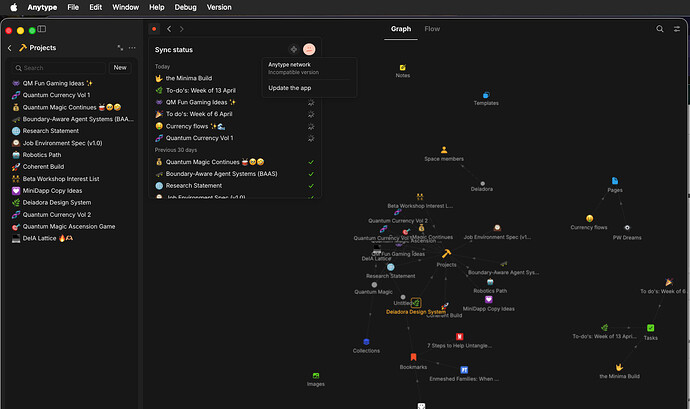
Task: Open the File menu
Action: tap(73, 7)
